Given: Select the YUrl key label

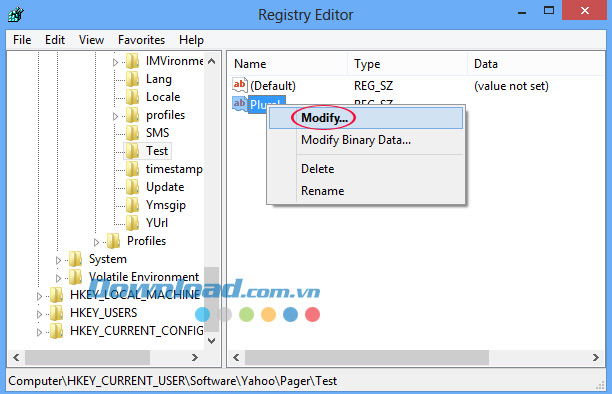Looking at the screenshot, I should click(157, 223).
